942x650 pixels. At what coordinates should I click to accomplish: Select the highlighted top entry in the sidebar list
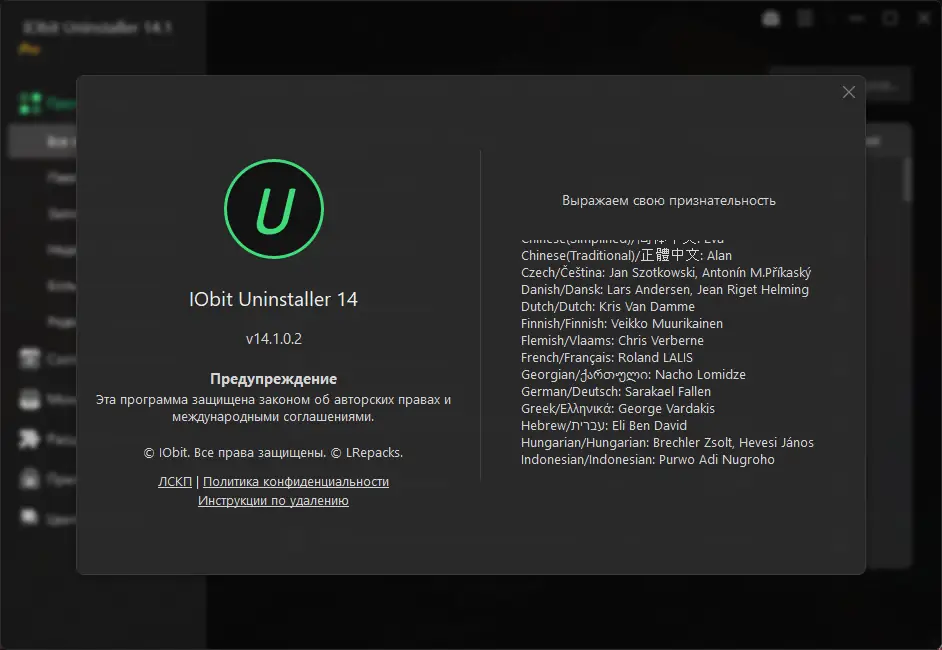point(60,140)
